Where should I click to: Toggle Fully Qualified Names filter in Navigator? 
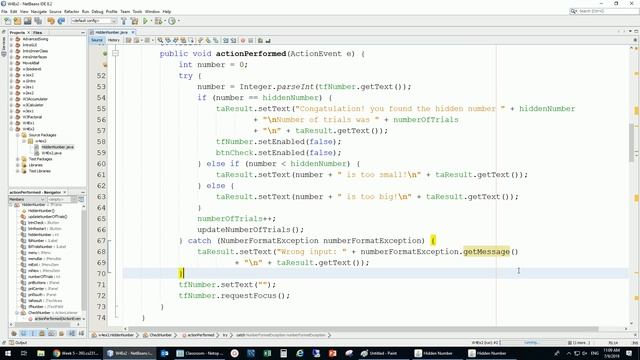61,333
